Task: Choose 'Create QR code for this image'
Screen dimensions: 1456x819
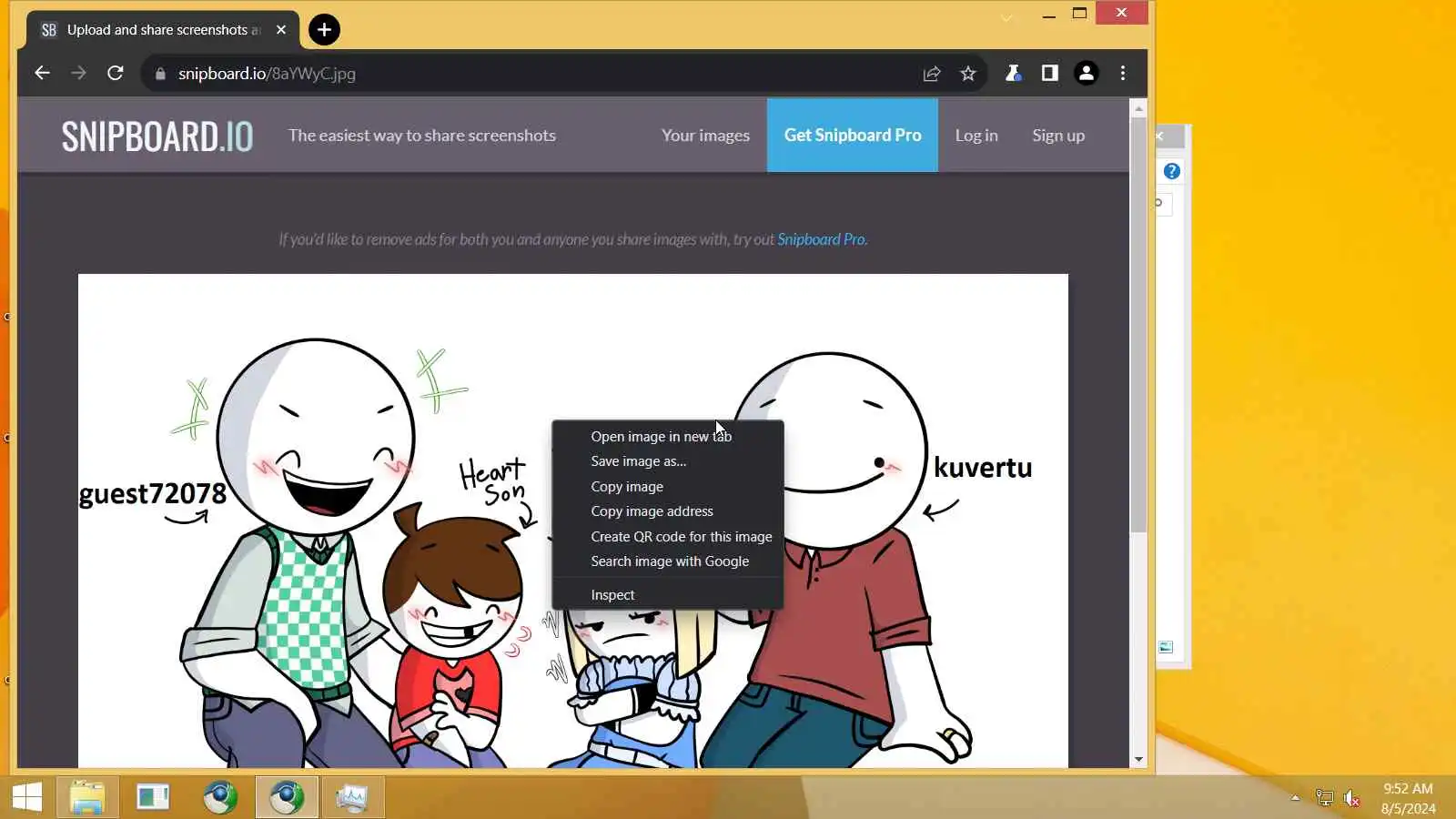Action: (x=668, y=537)
